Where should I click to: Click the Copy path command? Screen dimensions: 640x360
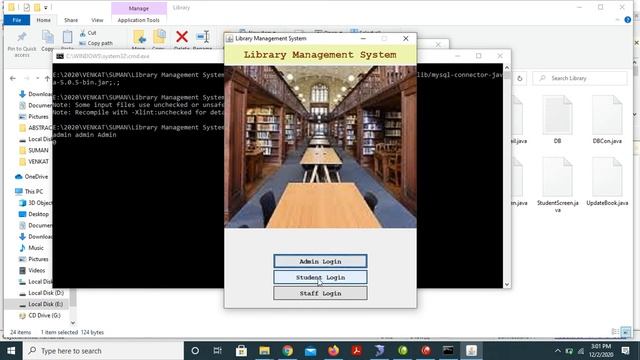(x=96, y=43)
